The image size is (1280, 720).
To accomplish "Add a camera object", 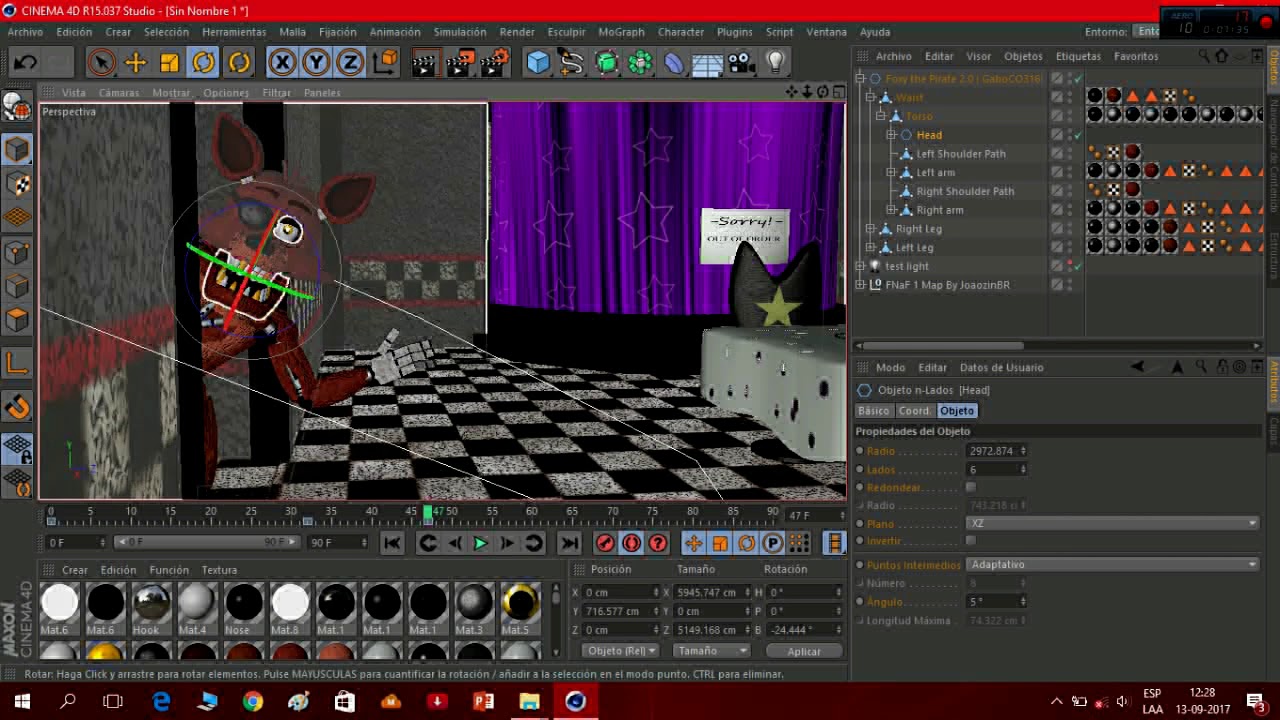I will 741,62.
